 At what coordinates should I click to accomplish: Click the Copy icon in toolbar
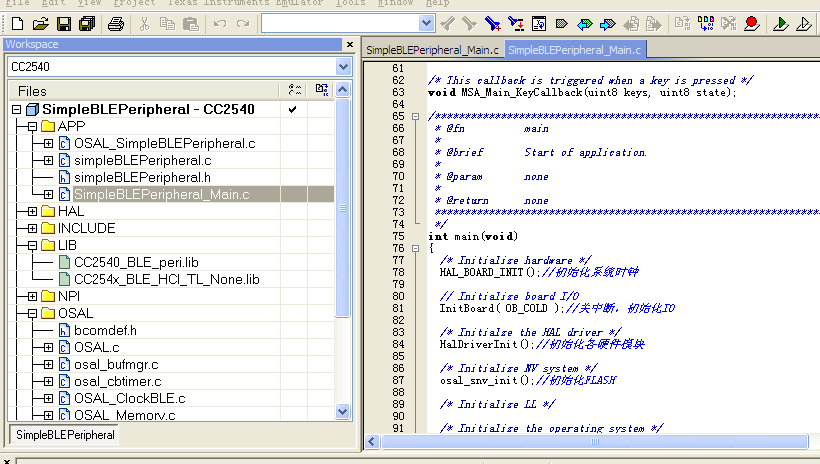click(167, 24)
